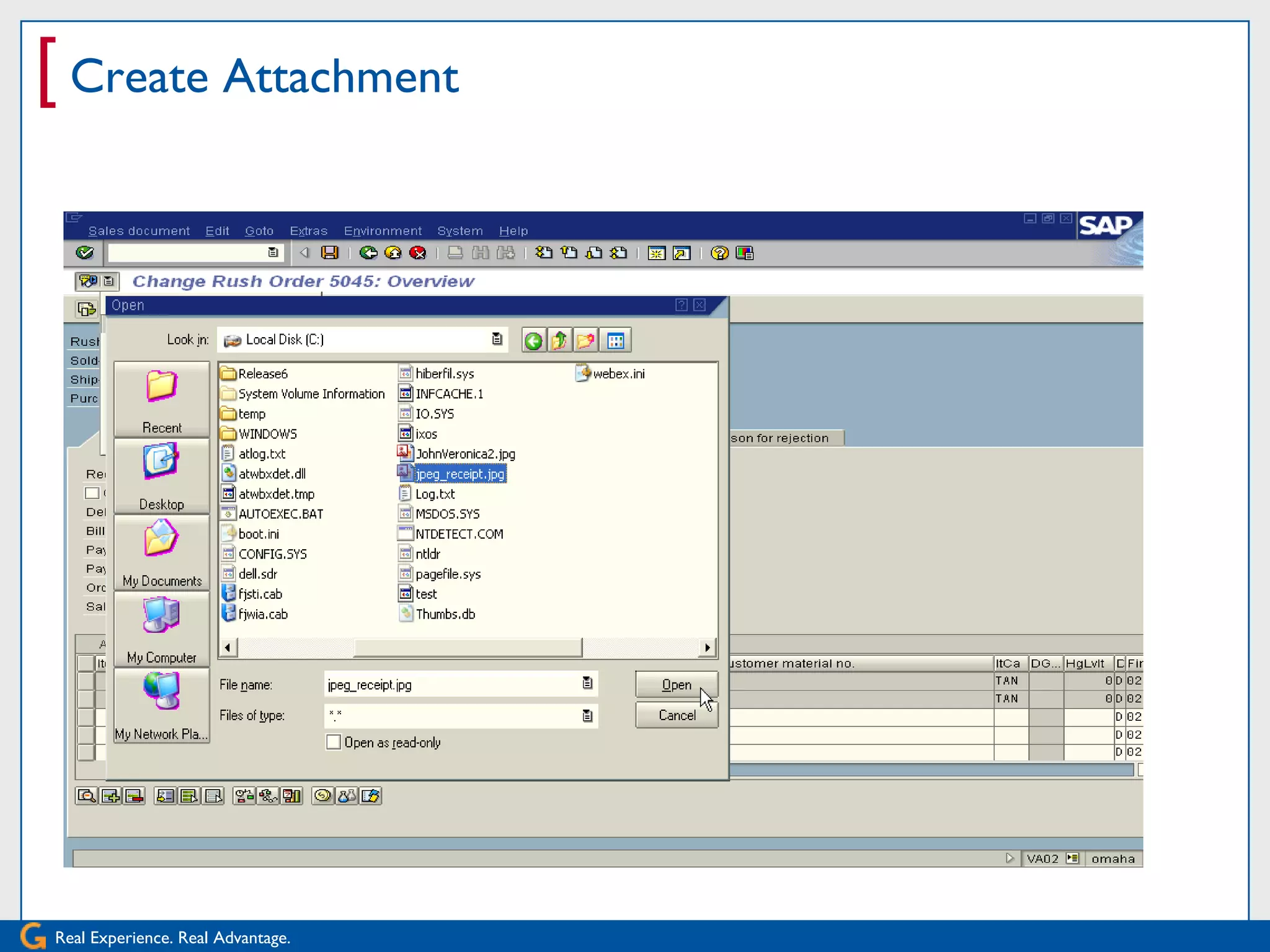Click the item details magnifier icon at bottom
1270x952 pixels.
[86, 796]
